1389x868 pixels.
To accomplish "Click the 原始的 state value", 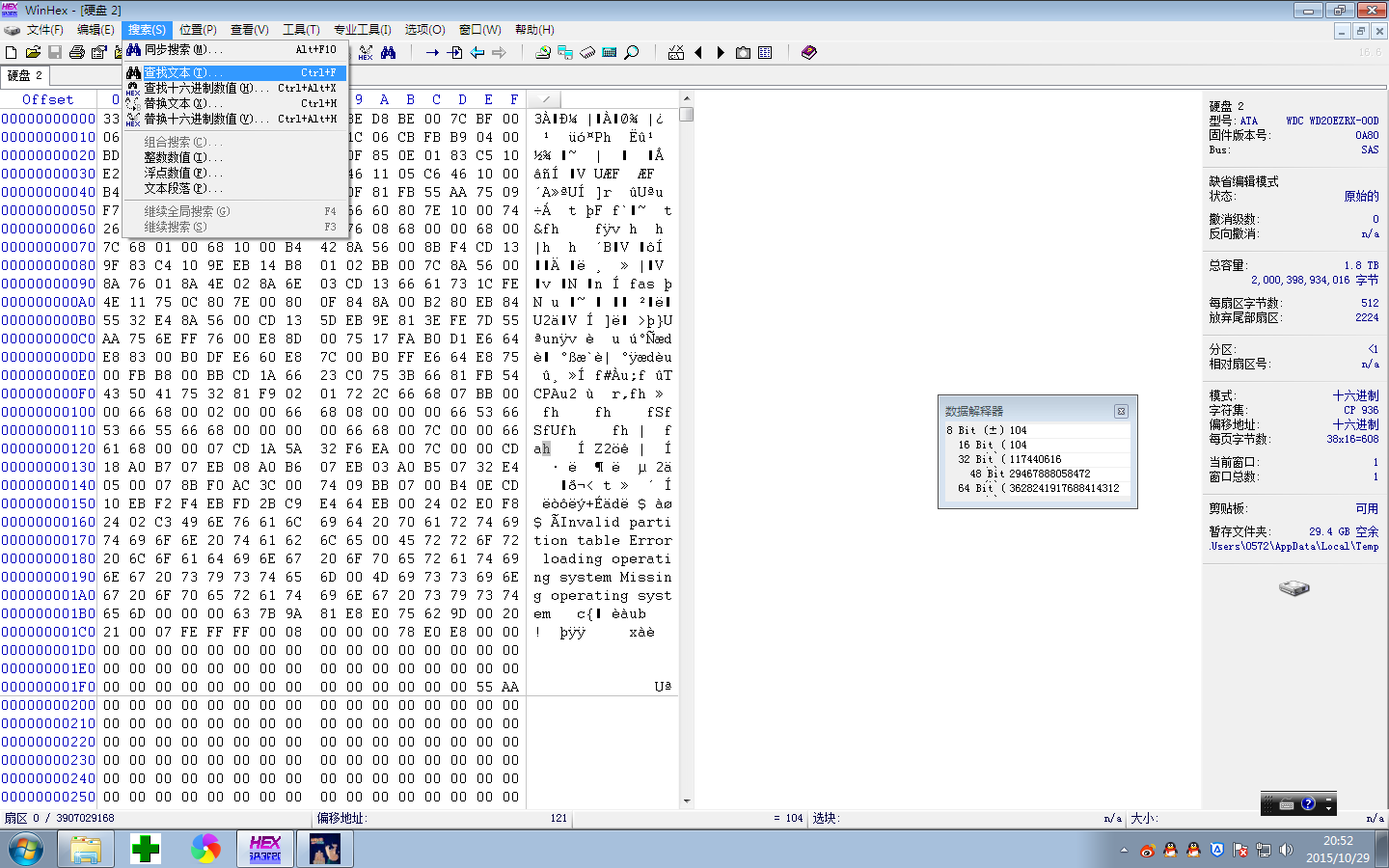I will (1361, 196).
